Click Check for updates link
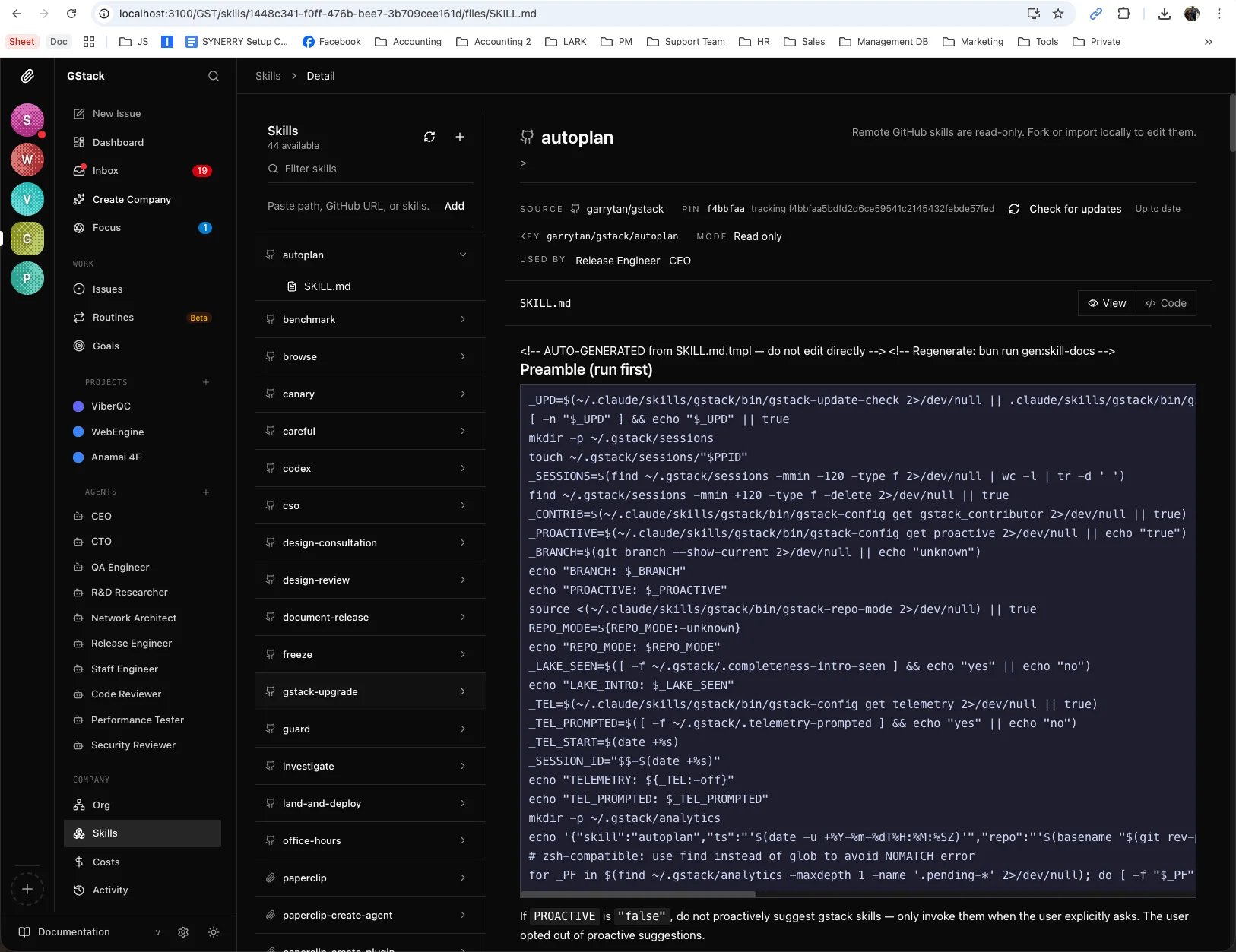The height and width of the screenshot is (952, 1236). coord(1074,208)
